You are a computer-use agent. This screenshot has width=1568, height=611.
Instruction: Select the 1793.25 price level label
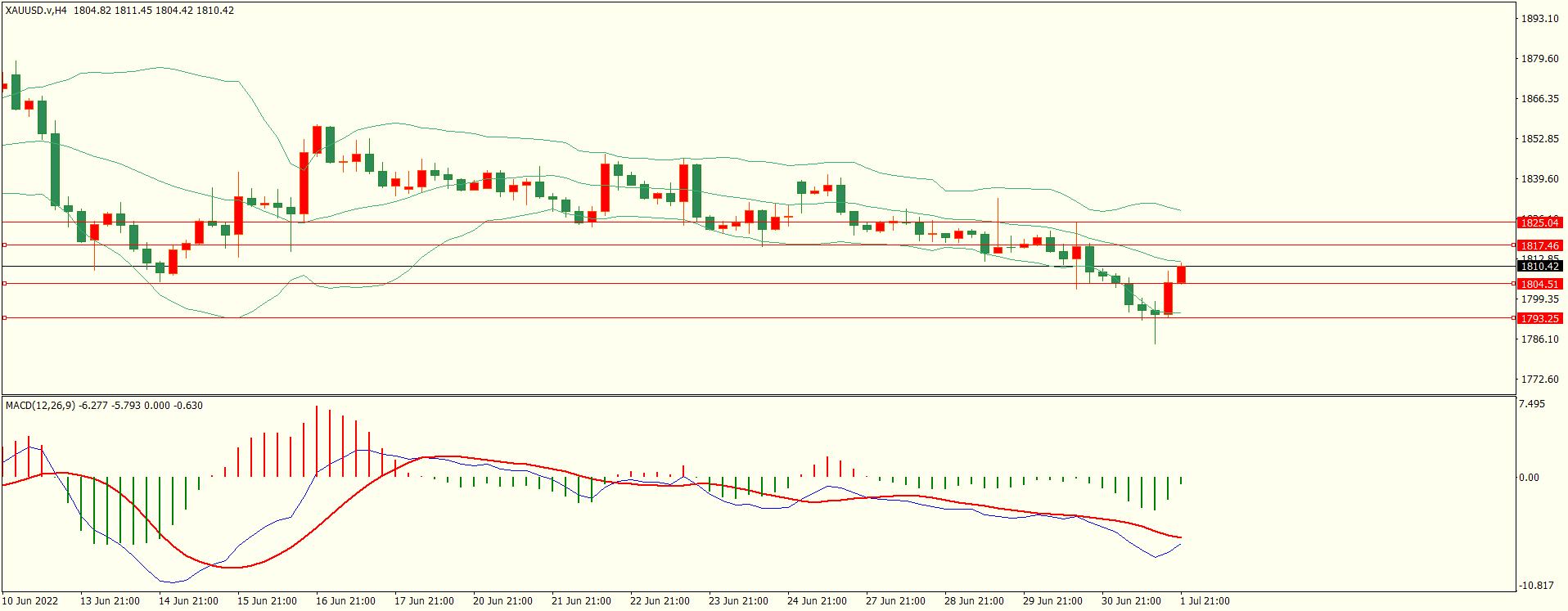click(1539, 318)
